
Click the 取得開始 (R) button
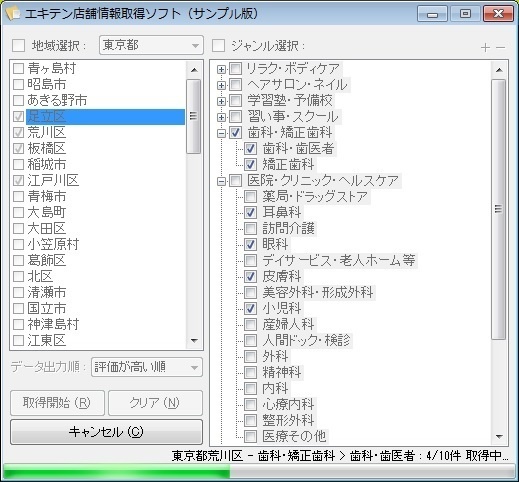(x=57, y=403)
